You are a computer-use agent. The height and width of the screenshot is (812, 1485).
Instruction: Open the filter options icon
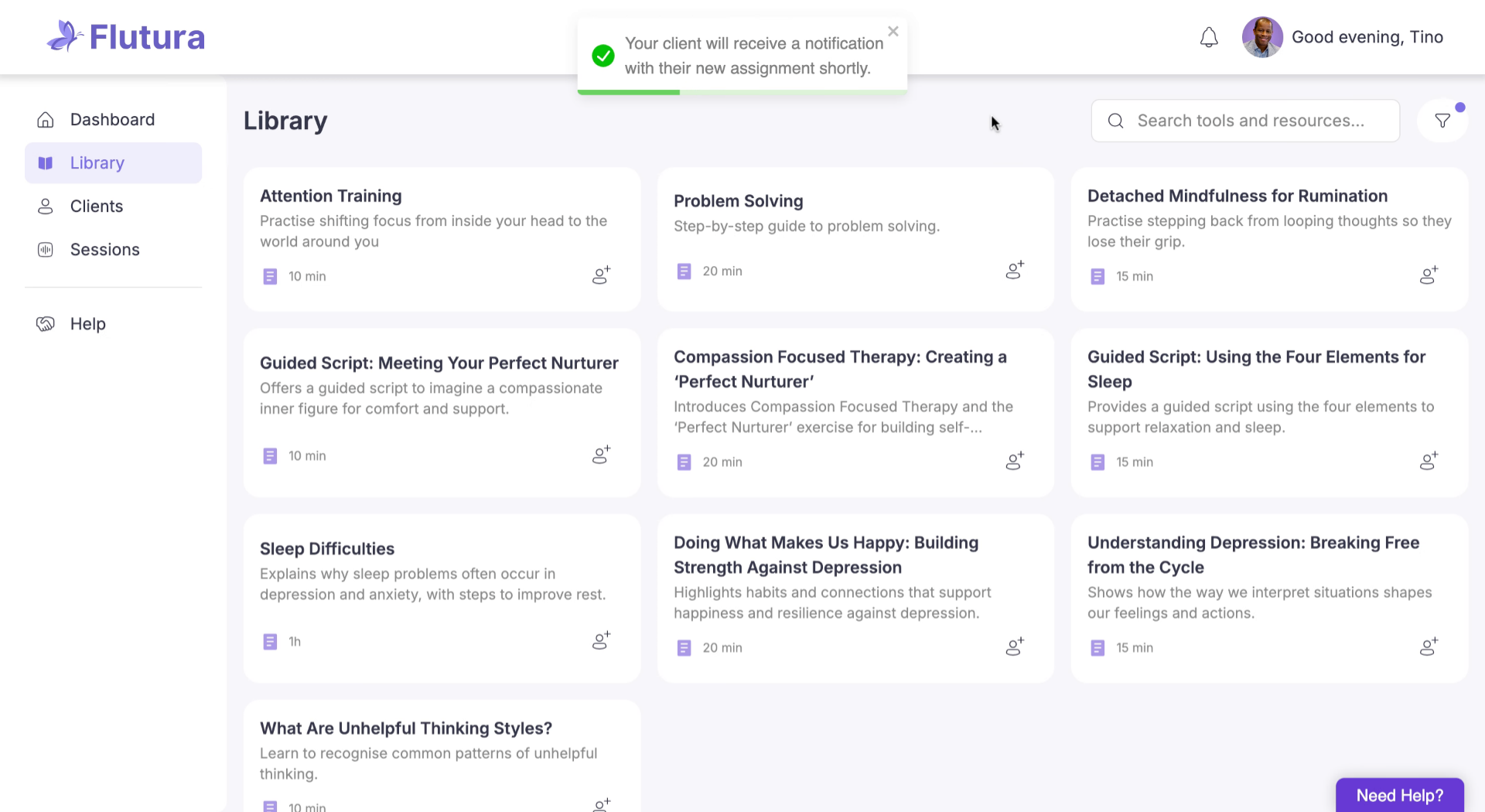point(1442,121)
